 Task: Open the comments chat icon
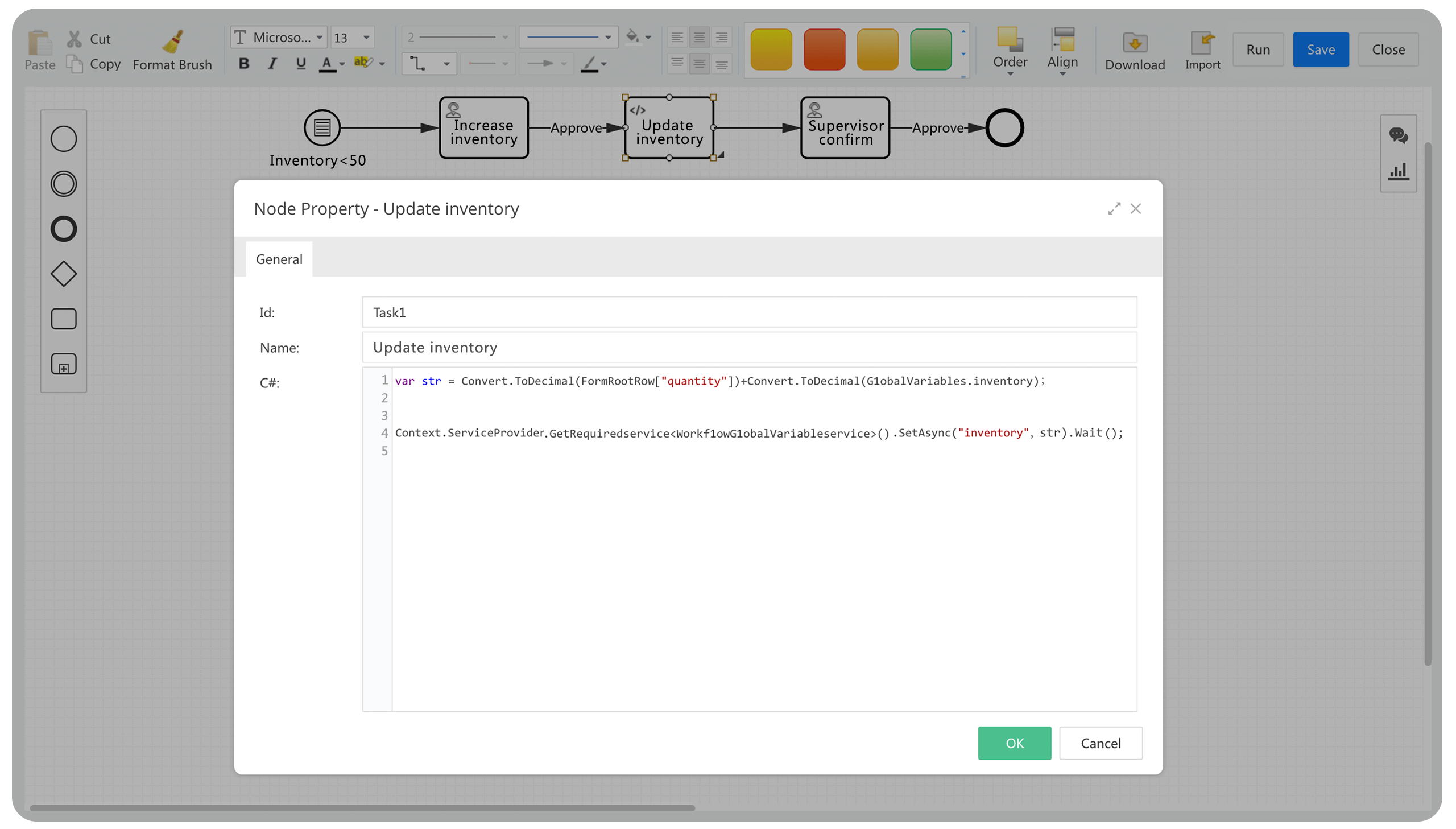click(1398, 135)
